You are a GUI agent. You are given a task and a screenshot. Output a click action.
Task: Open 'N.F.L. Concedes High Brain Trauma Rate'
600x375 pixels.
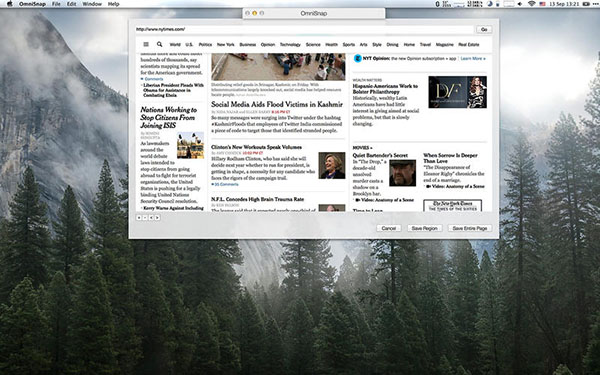pos(258,199)
